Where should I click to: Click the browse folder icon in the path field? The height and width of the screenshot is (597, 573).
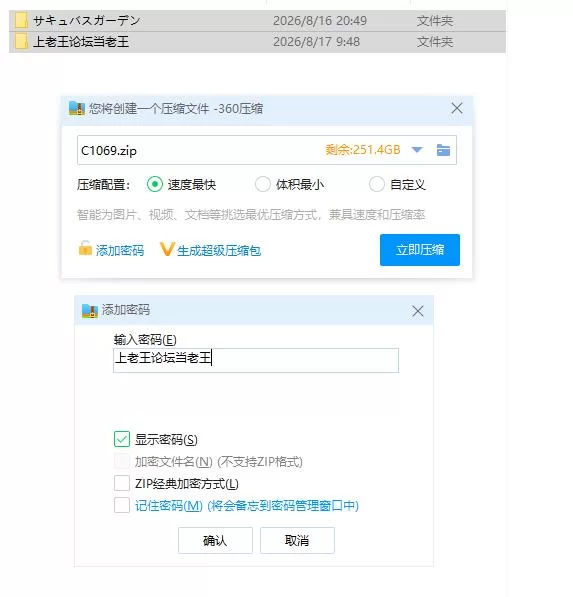coord(443,150)
